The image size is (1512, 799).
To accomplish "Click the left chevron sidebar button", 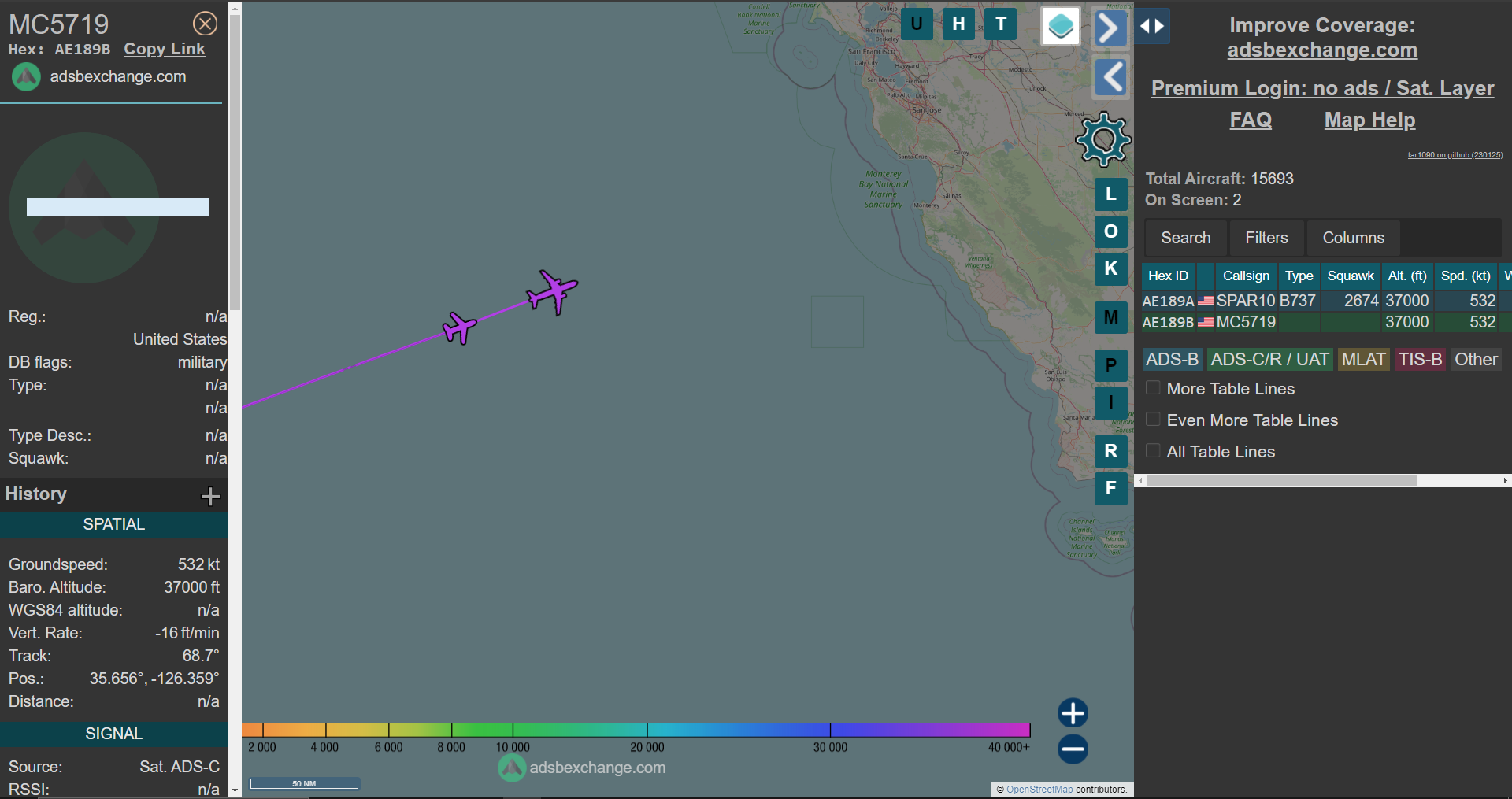I will tap(1110, 77).
